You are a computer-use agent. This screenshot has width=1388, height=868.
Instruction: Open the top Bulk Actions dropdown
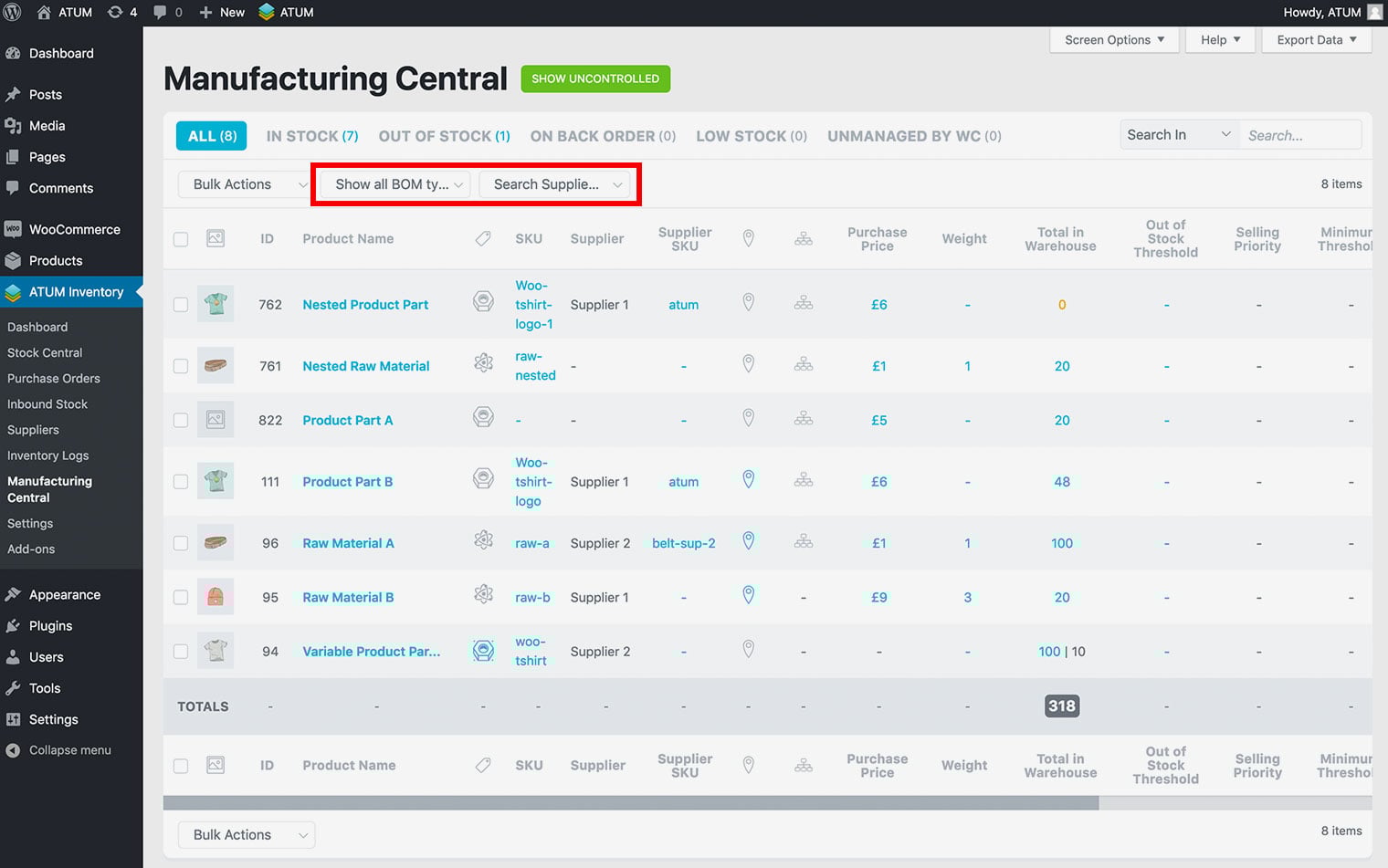(245, 184)
